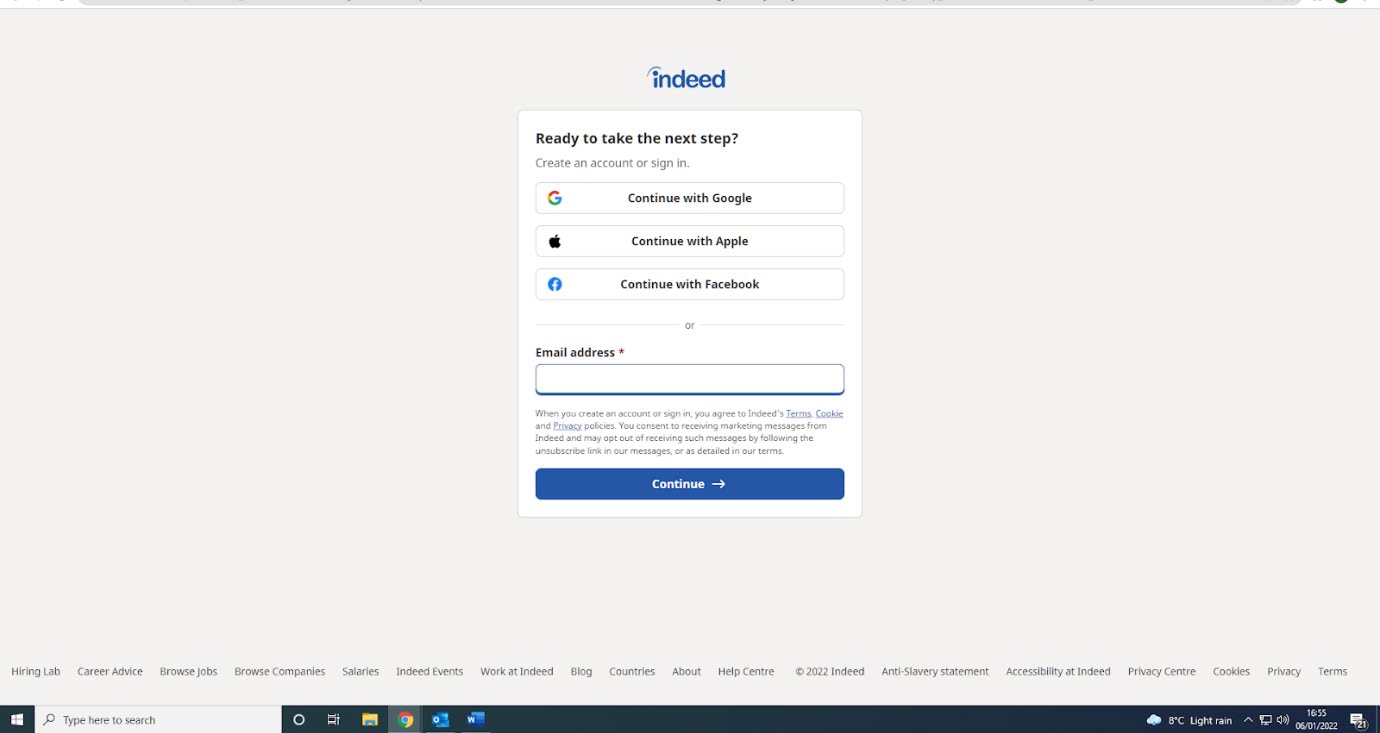
Task: Click the Indeed logo at top
Action: point(687,78)
